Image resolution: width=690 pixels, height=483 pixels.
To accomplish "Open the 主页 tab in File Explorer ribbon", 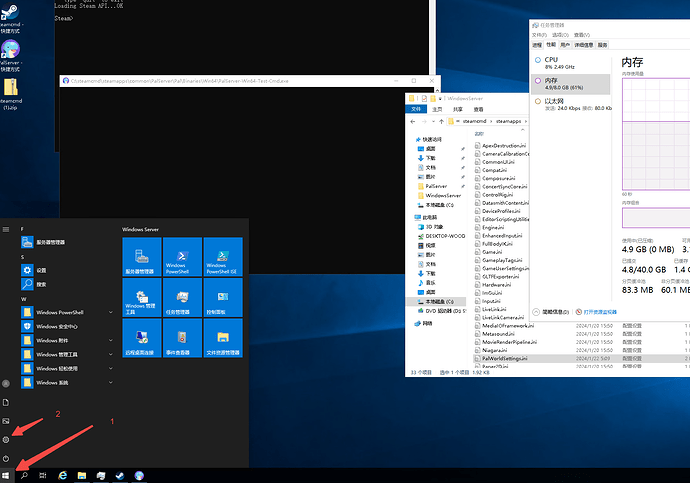I will point(437,109).
